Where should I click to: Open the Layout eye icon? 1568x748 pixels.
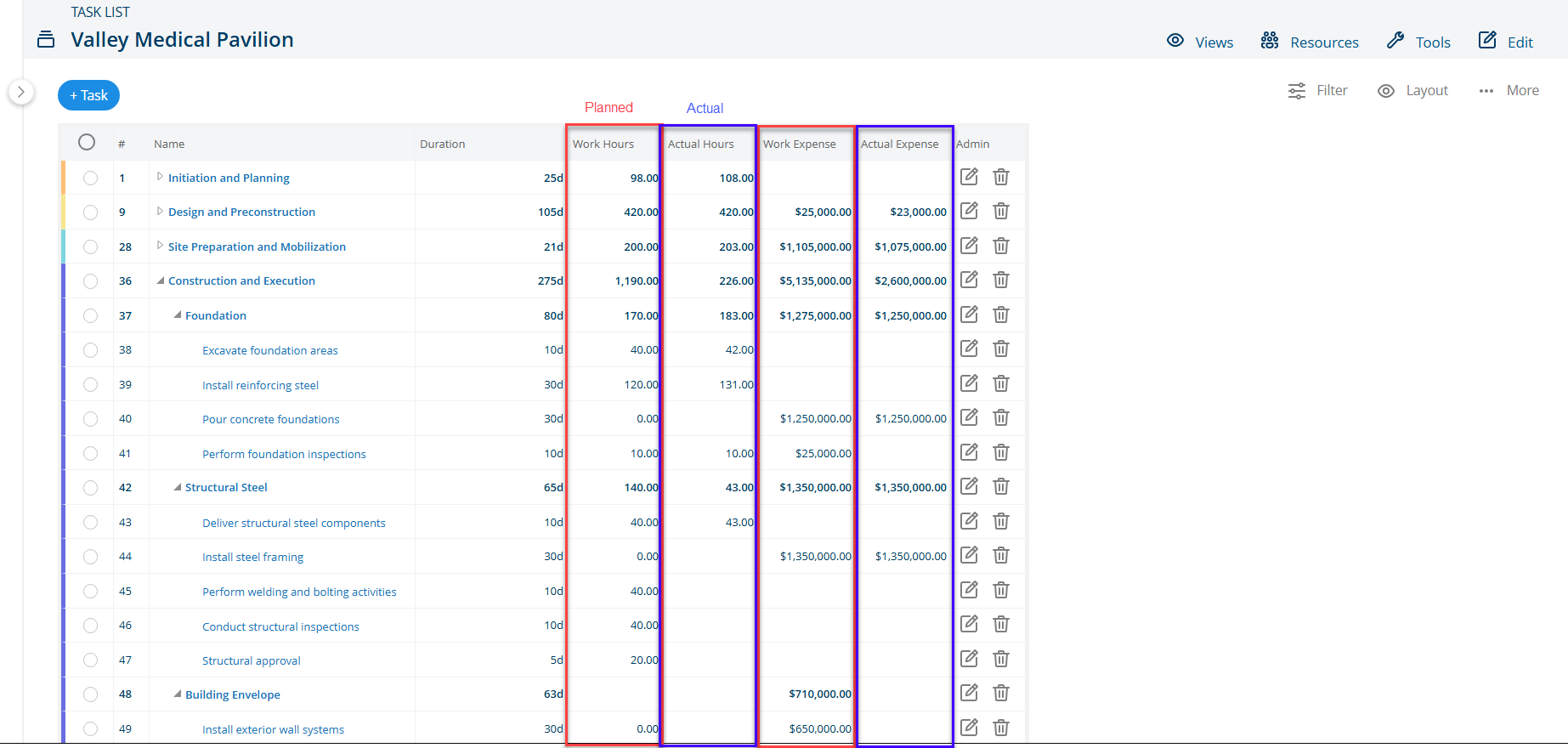pos(1386,91)
